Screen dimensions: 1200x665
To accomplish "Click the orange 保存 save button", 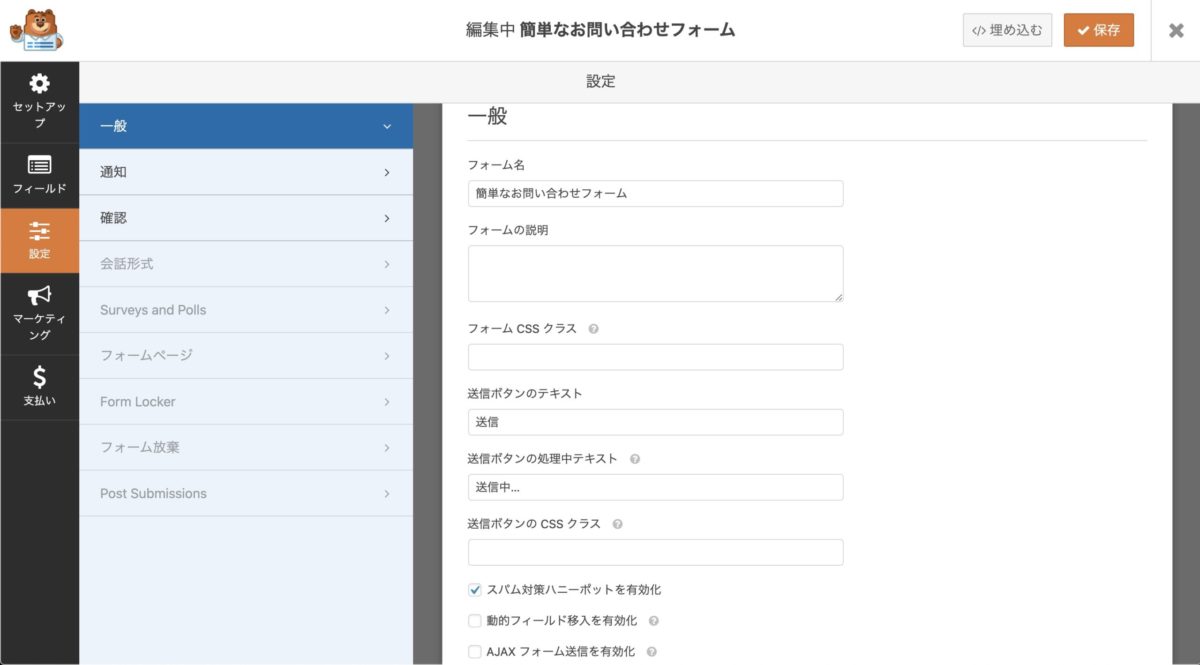I will tap(1099, 30).
